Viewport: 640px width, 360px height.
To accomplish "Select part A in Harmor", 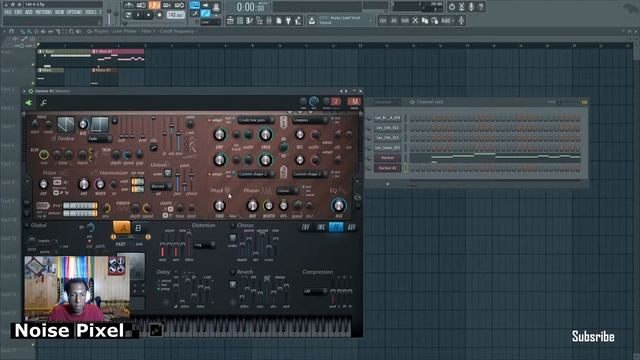I will pyautogui.click(x=122, y=228).
